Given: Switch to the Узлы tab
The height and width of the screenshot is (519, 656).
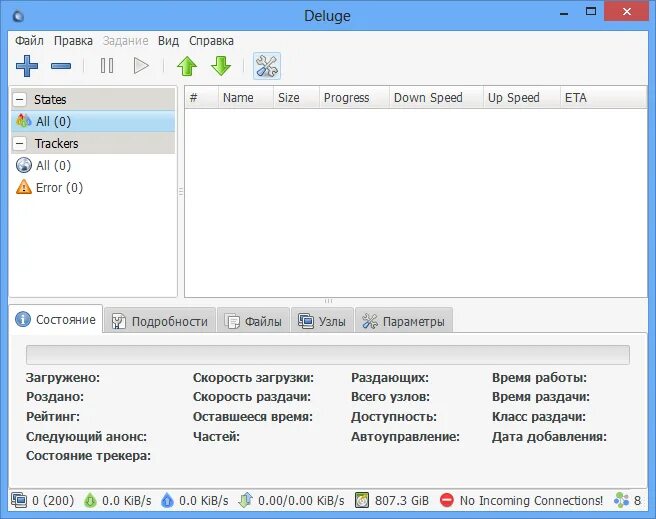Looking at the screenshot, I should (322, 321).
